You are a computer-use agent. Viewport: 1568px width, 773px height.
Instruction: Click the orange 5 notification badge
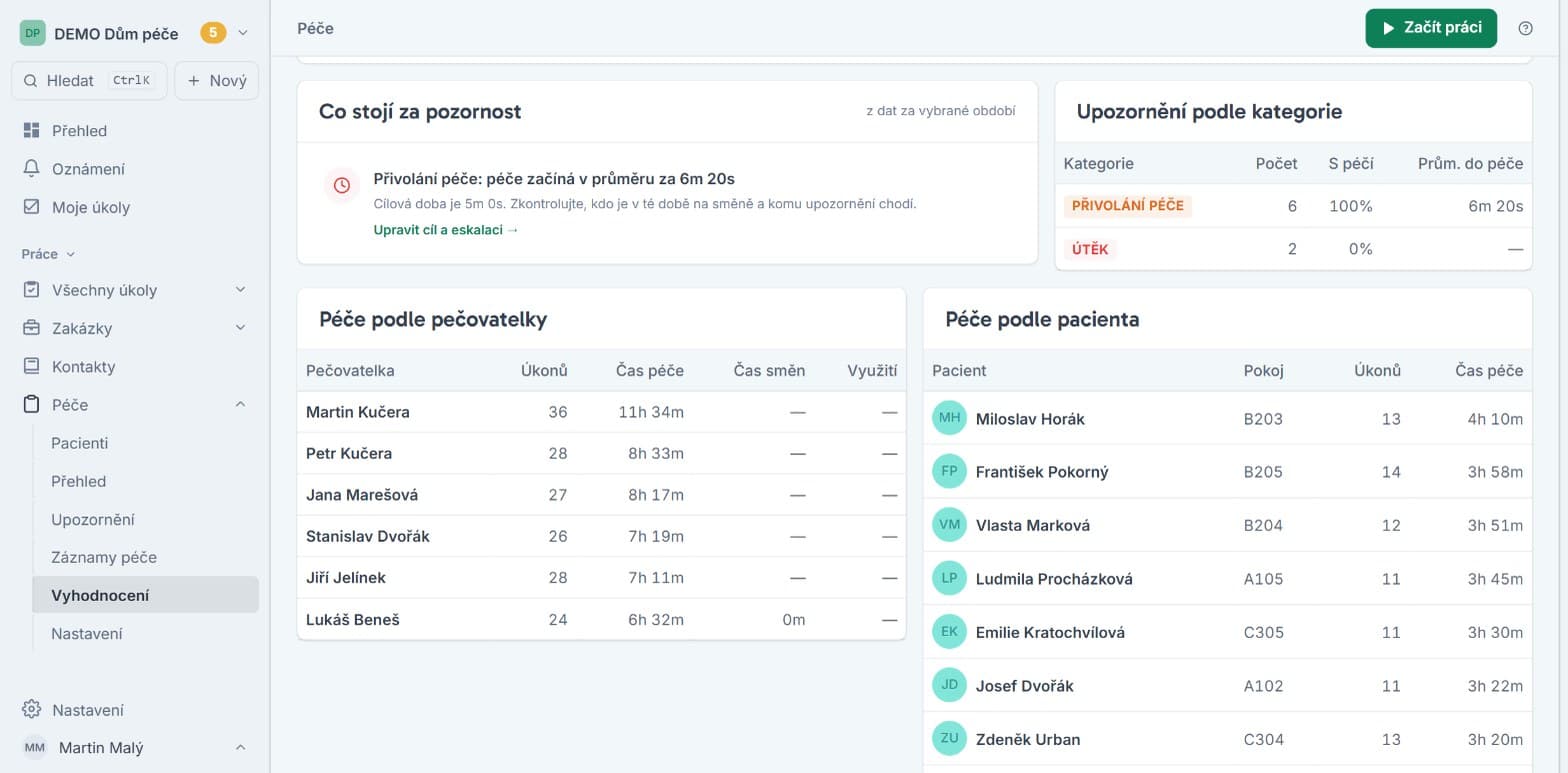tap(213, 33)
